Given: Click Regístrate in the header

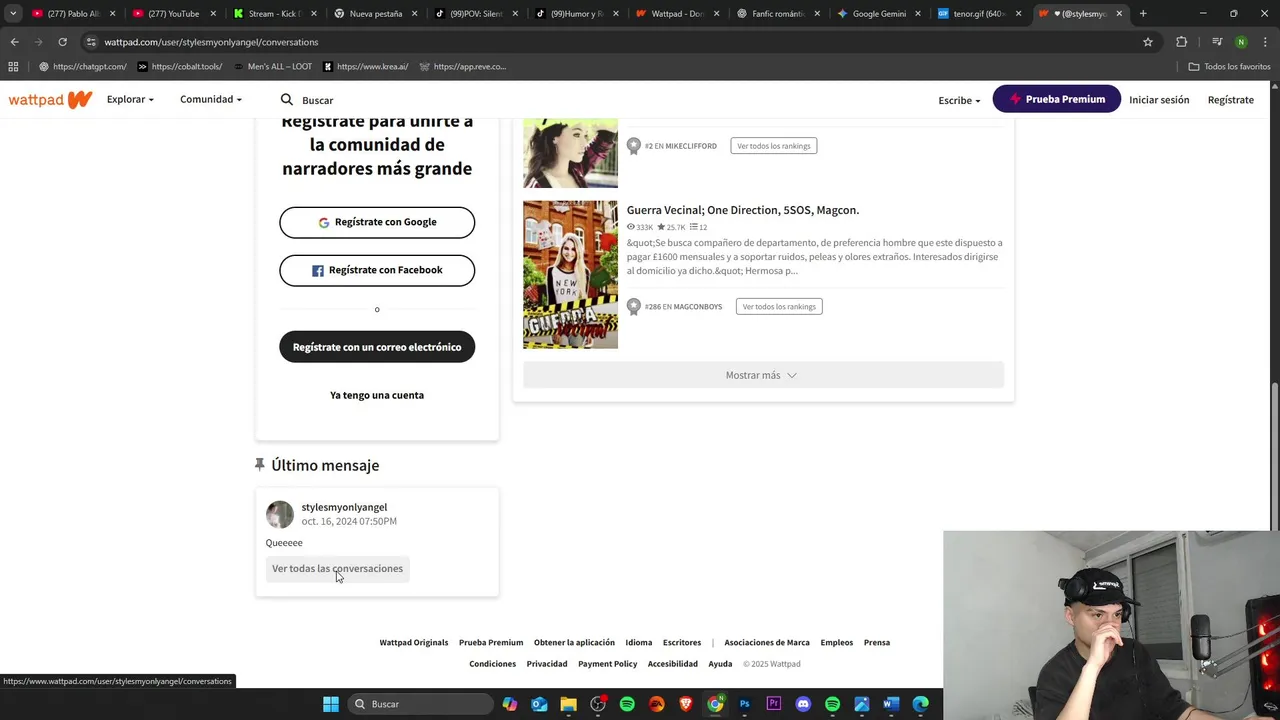Looking at the screenshot, I should pyautogui.click(x=1230, y=100).
